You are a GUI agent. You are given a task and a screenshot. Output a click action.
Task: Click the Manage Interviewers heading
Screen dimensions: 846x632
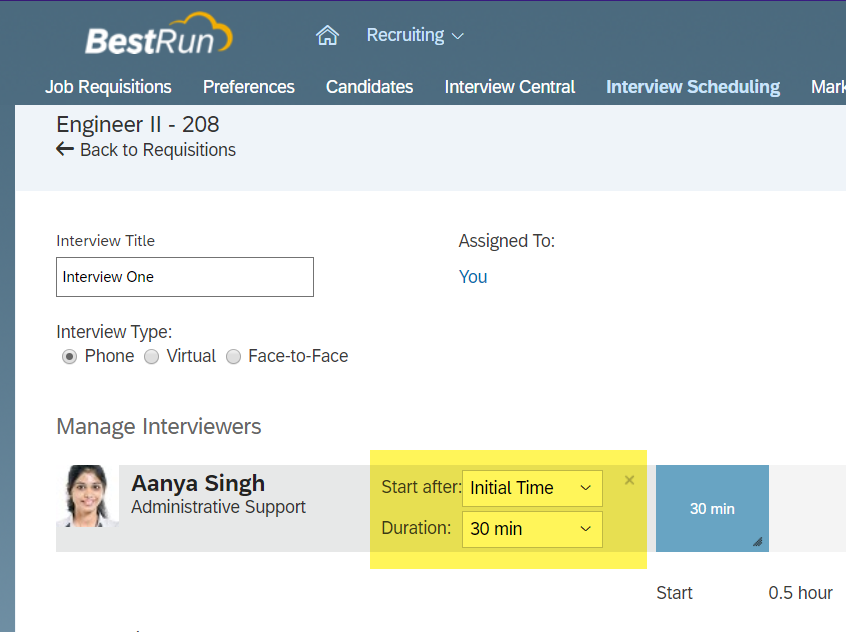tap(159, 427)
